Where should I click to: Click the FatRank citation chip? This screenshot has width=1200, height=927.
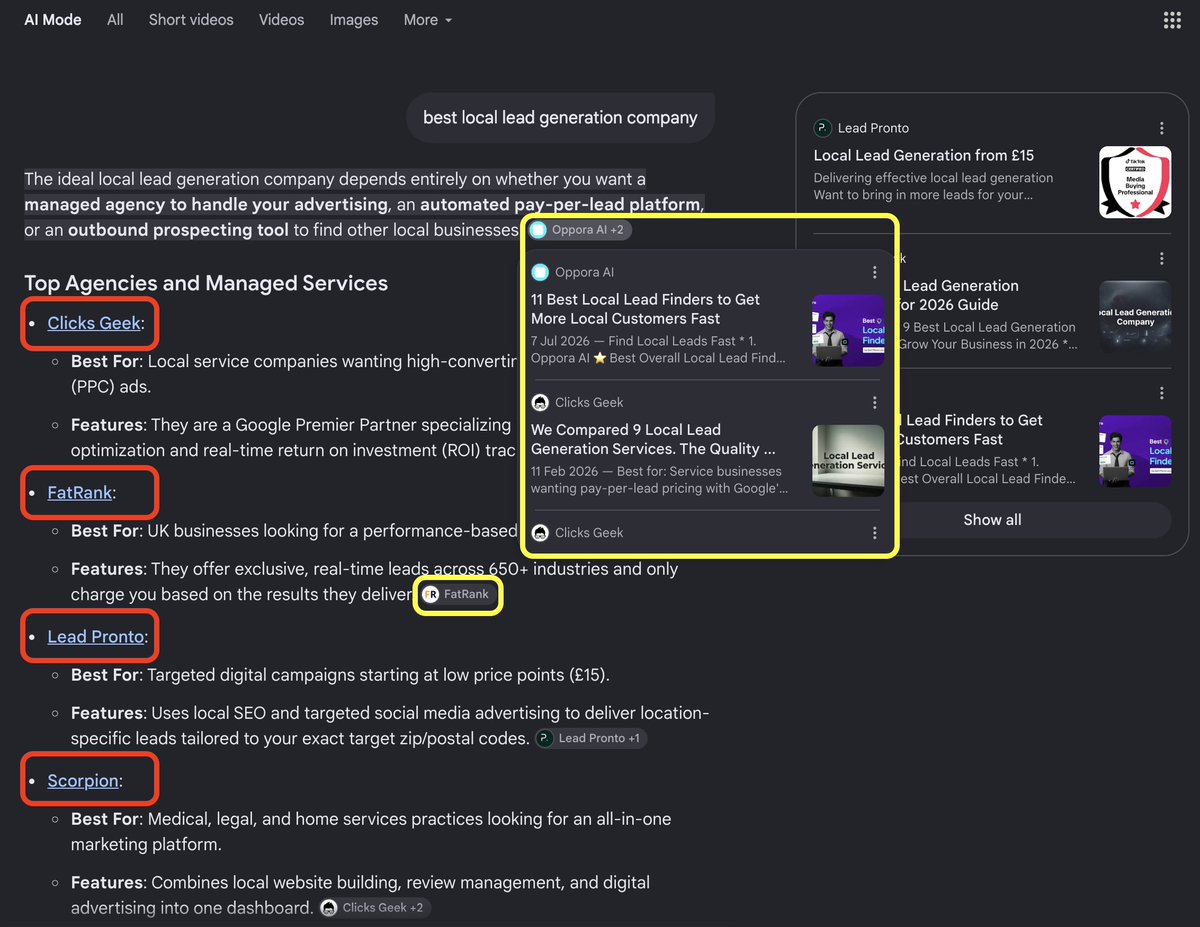coord(457,595)
